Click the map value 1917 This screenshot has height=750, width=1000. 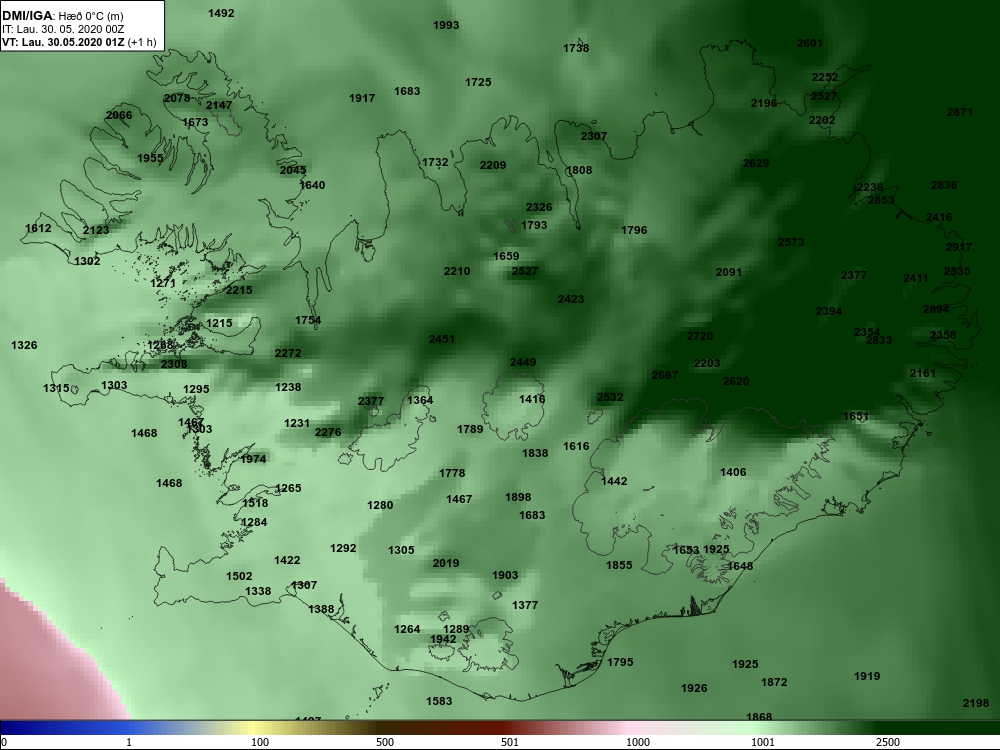(362, 98)
